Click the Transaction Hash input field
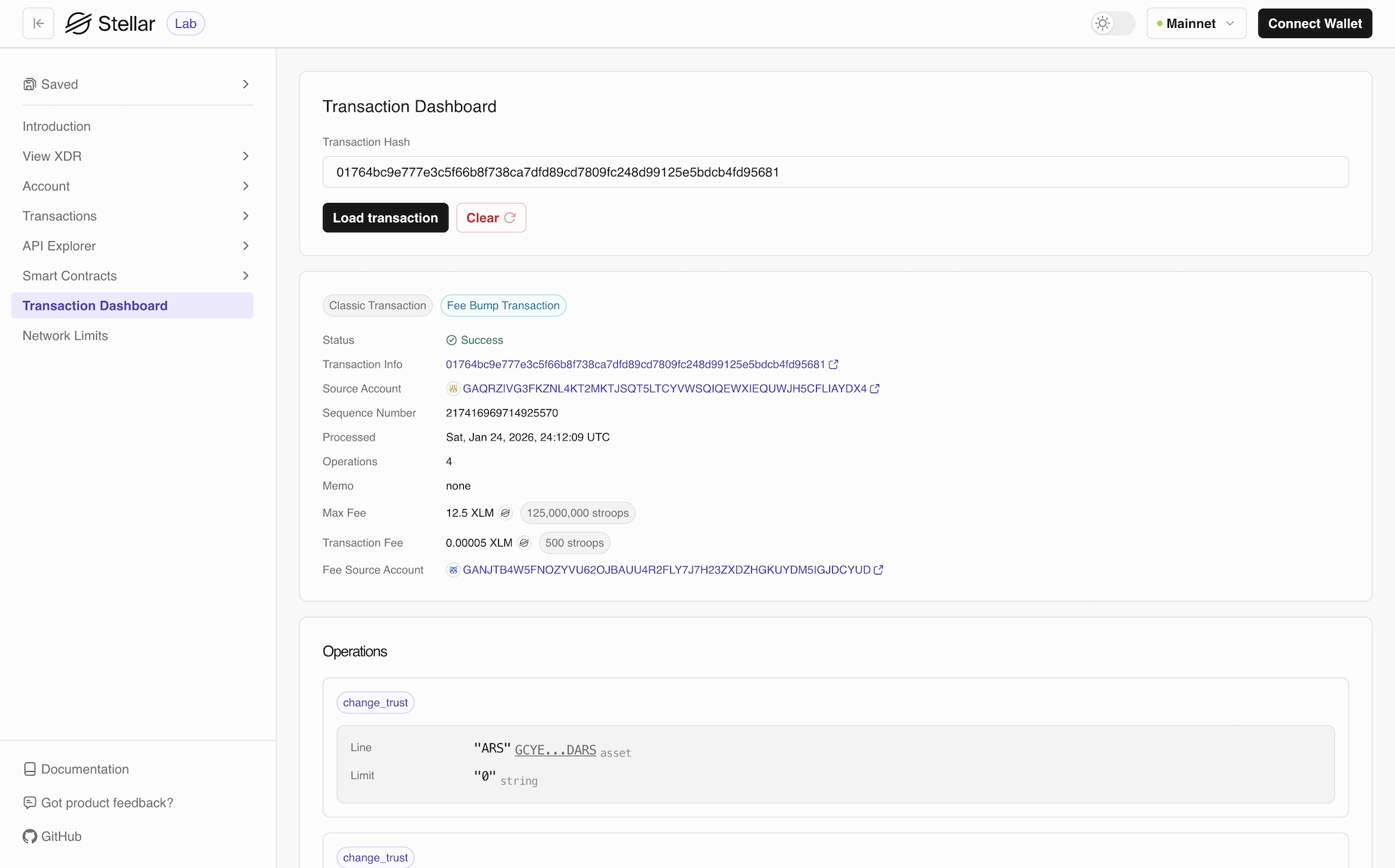This screenshot has width=1395, height=868. pos(835,172)
